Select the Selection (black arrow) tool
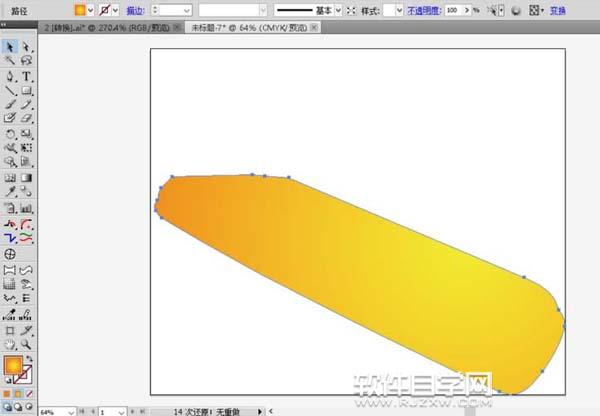This screenshot has height=416, width=600. 10,47
